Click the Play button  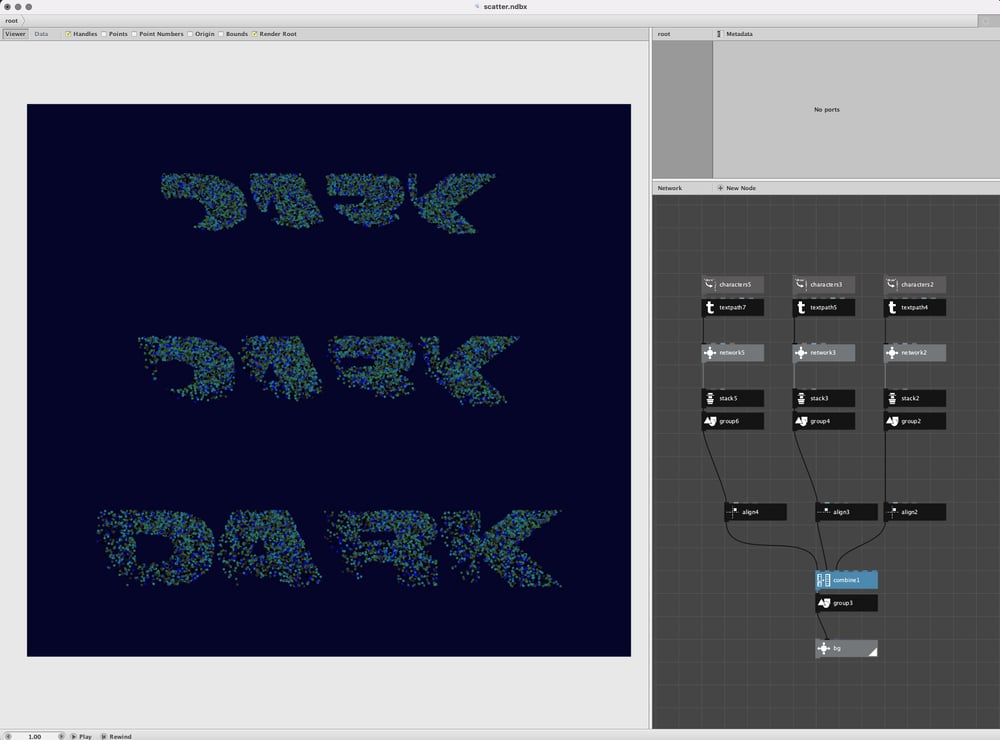tap(81, 736)
